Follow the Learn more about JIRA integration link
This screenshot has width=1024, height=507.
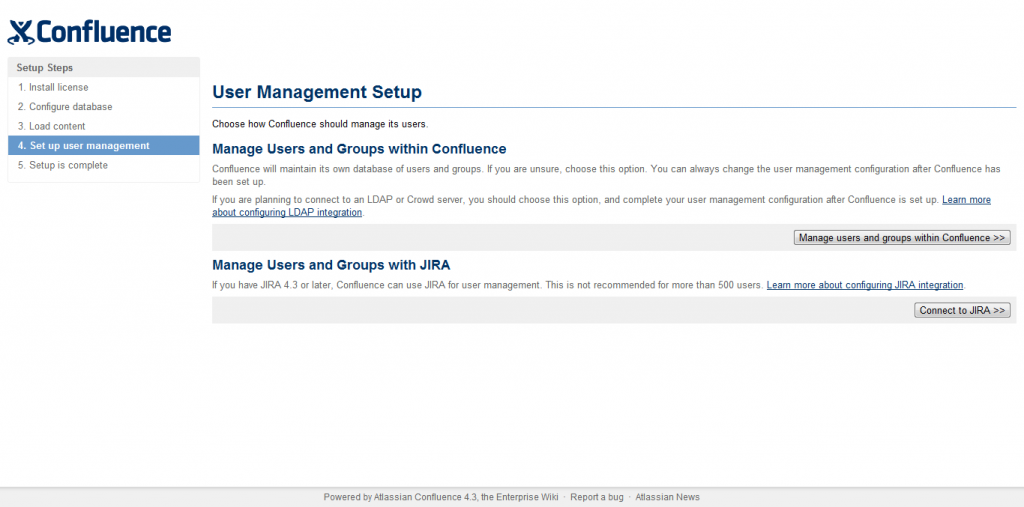(864, 285)
